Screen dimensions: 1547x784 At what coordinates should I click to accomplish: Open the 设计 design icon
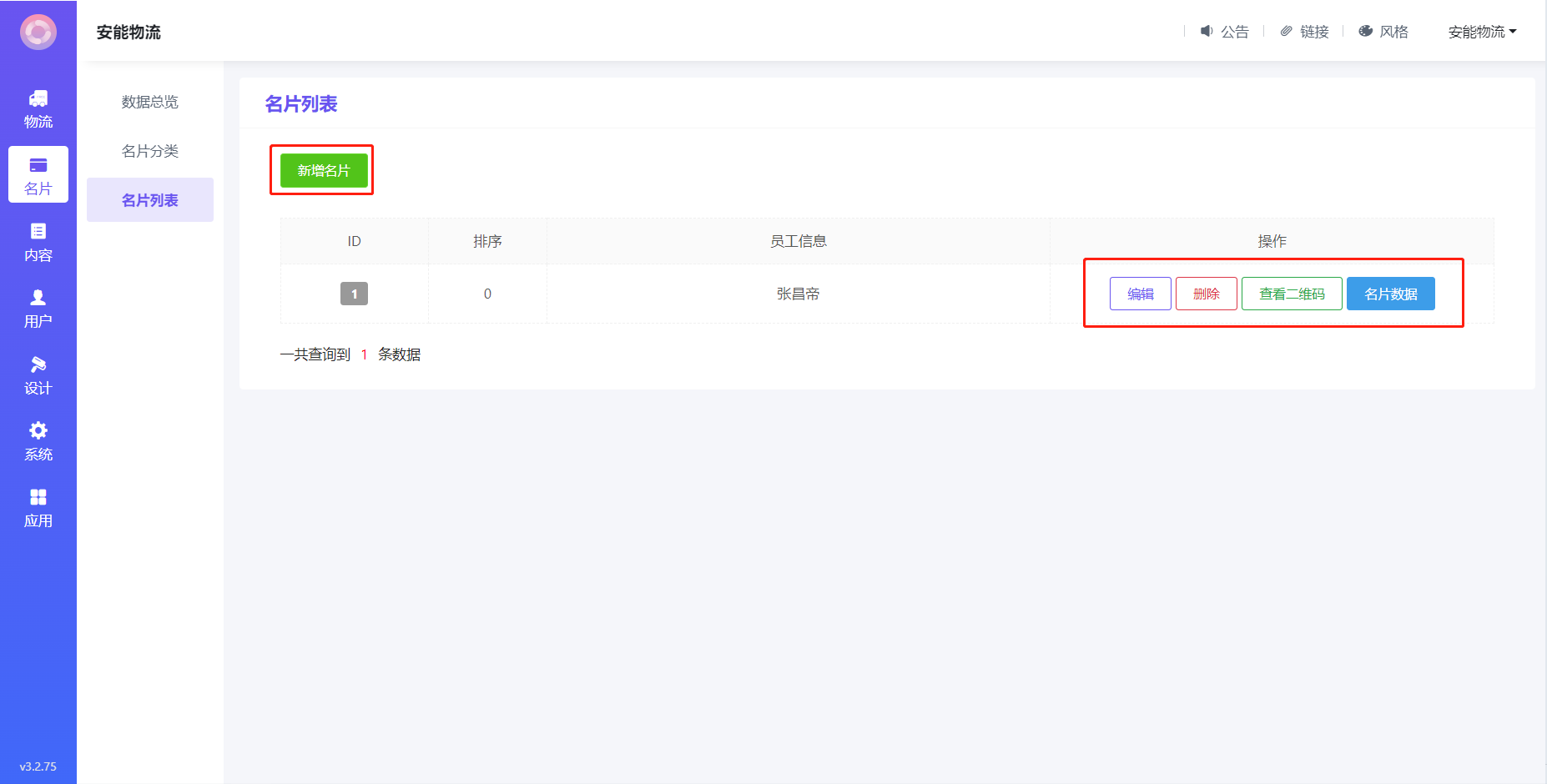coord(38,364)
